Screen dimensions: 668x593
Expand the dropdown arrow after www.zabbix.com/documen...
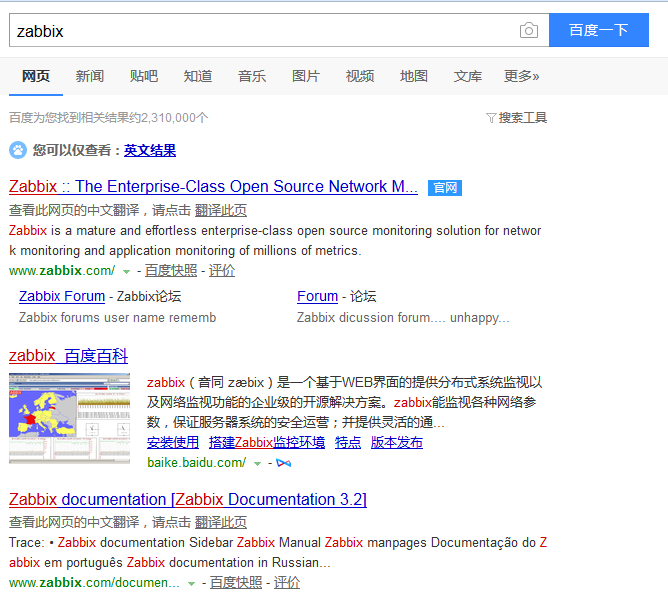pyautogui.click(x=191, y=583)
